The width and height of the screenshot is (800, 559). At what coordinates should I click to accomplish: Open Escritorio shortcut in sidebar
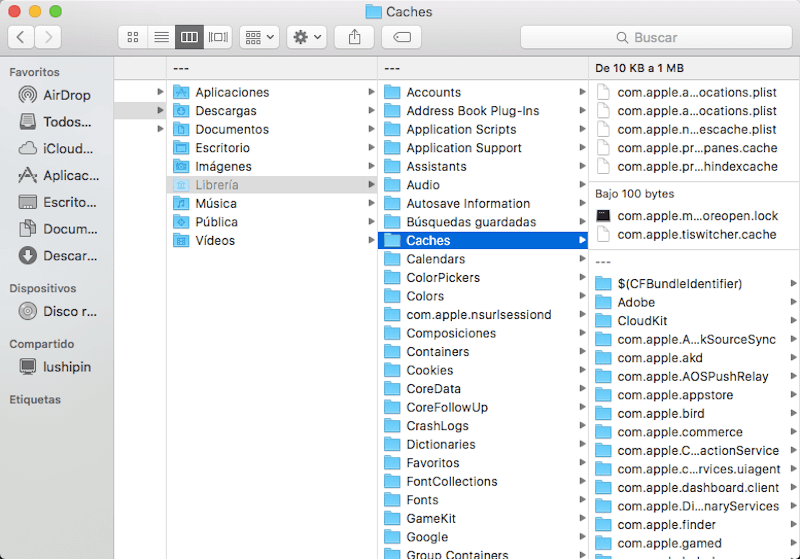(x=57, y=202)
